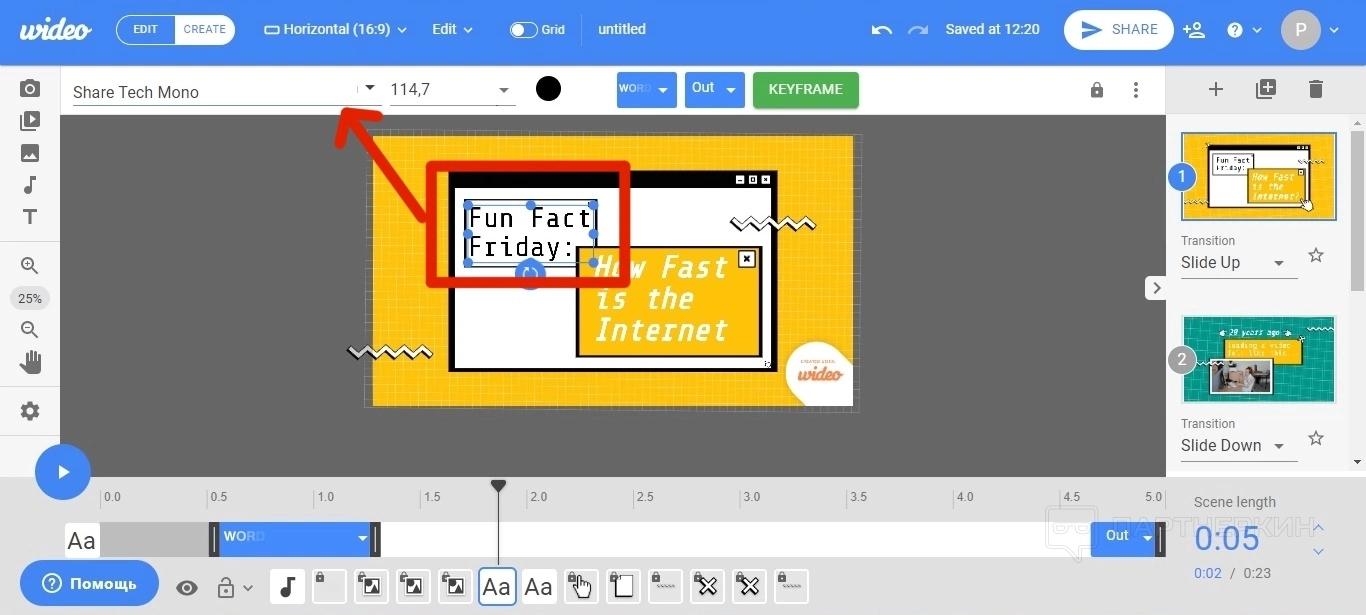The width and height of the screenshot is (1366, 615).
Task: Click the Redo arrow
Action: coord(918,30)
